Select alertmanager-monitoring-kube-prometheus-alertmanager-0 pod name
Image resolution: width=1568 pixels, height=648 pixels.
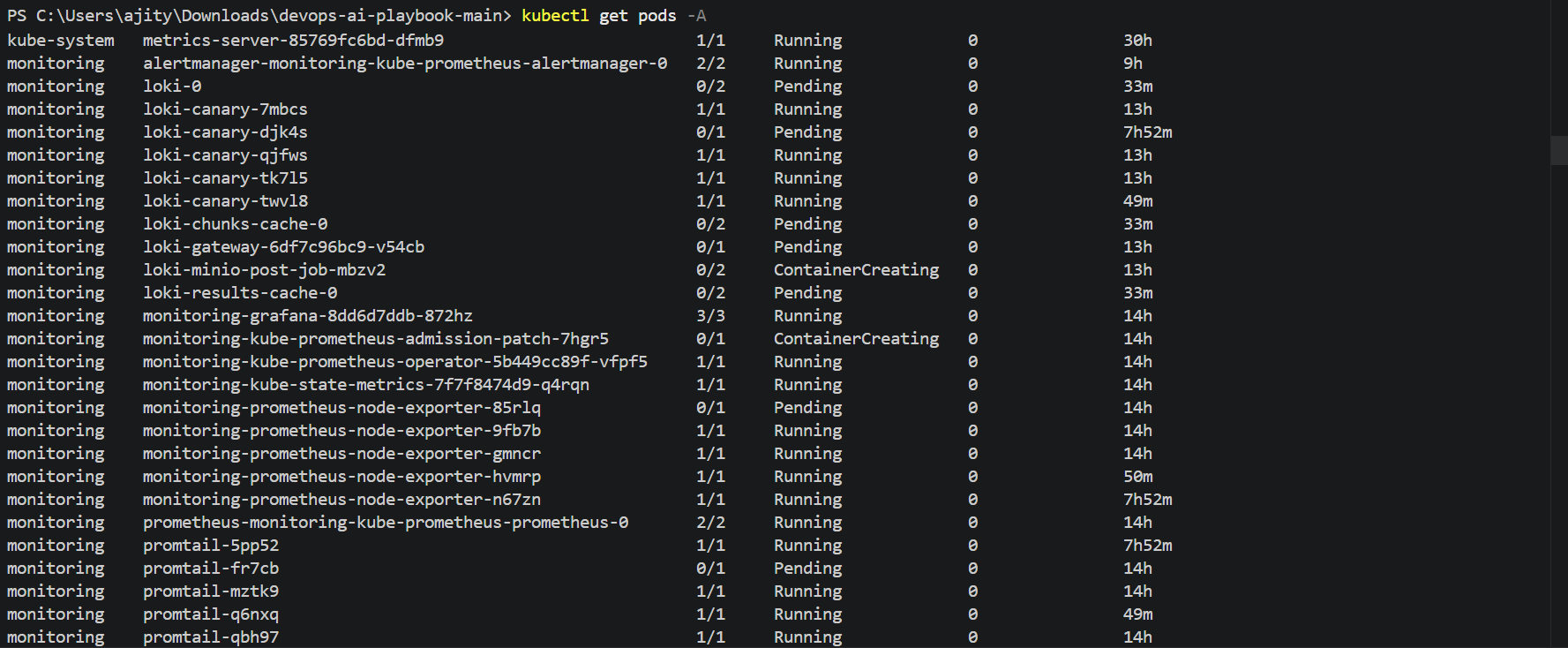pos(405,64)
